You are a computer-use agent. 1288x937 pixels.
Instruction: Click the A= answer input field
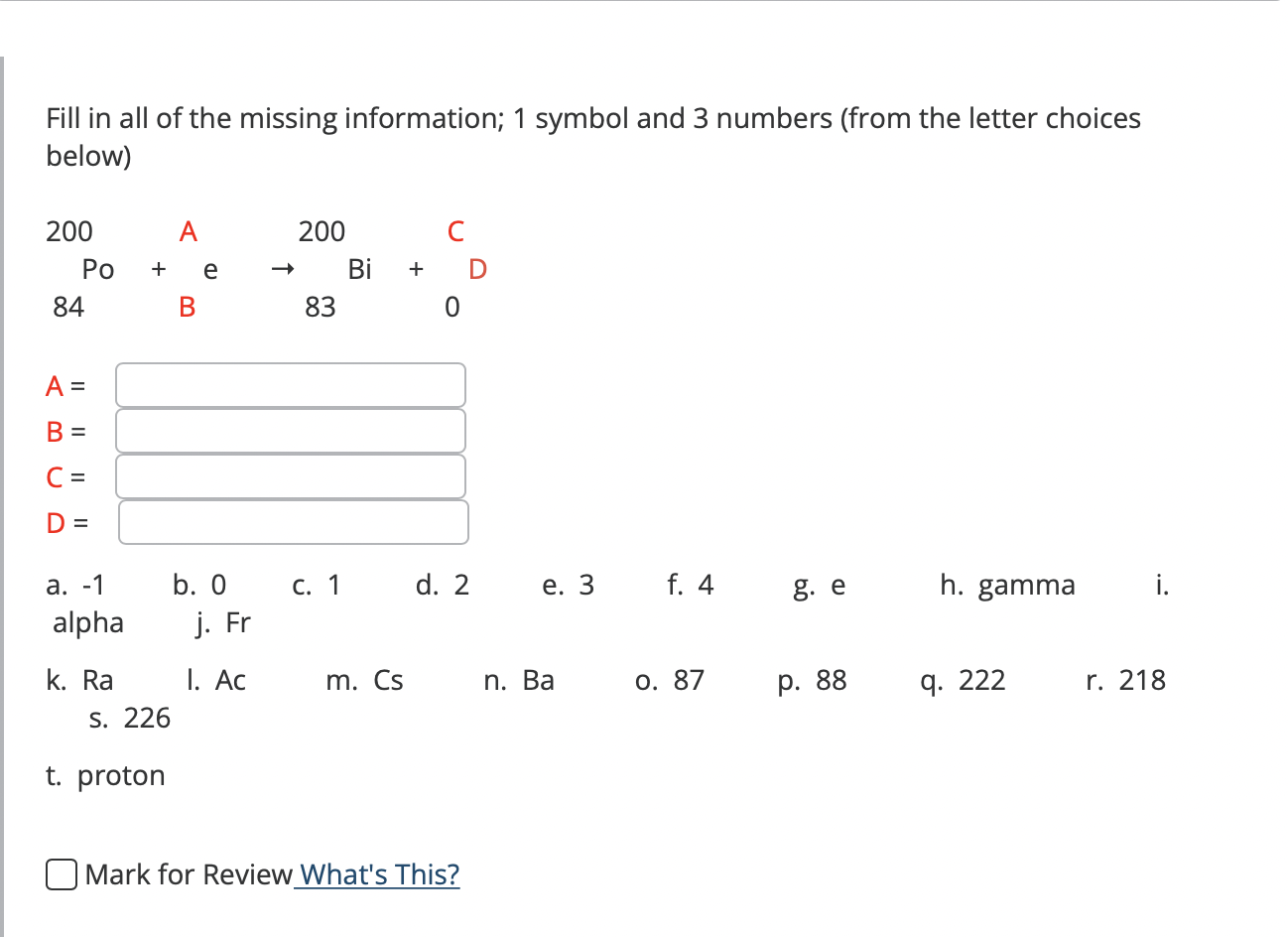pyautogui.click(x=290, y=385)
